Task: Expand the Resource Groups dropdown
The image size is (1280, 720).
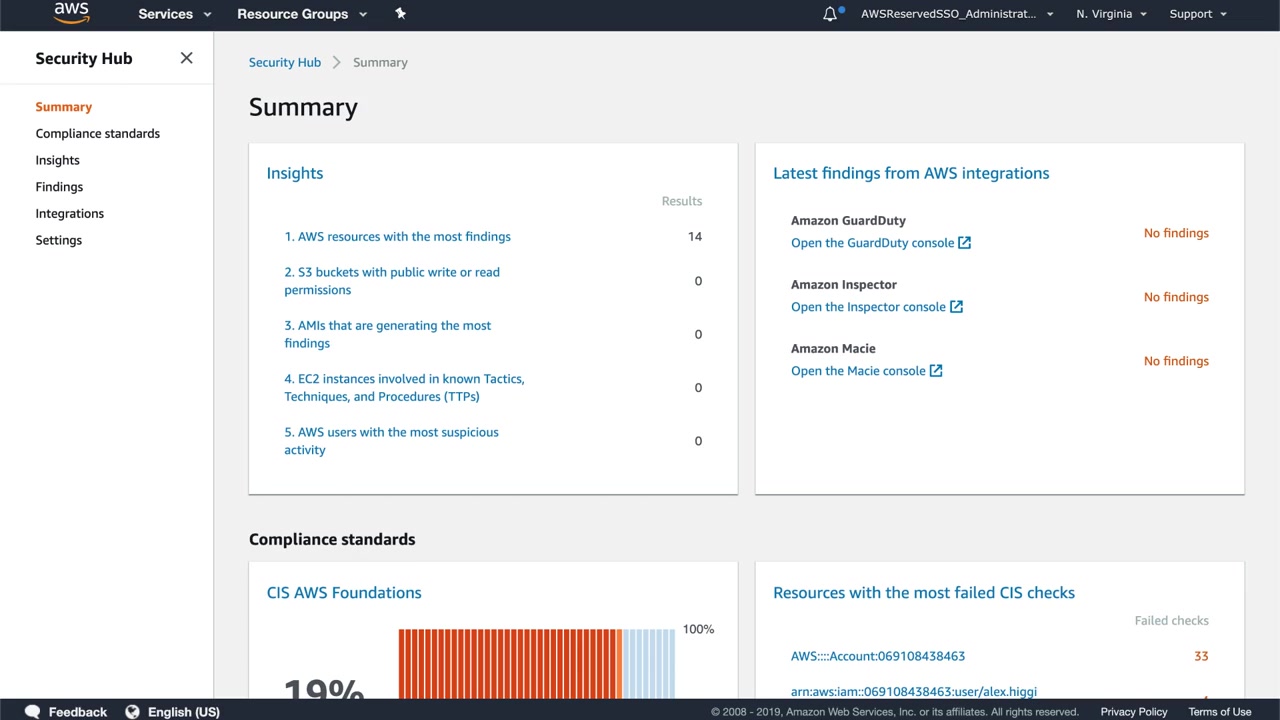Action: (x=301, y=14)
